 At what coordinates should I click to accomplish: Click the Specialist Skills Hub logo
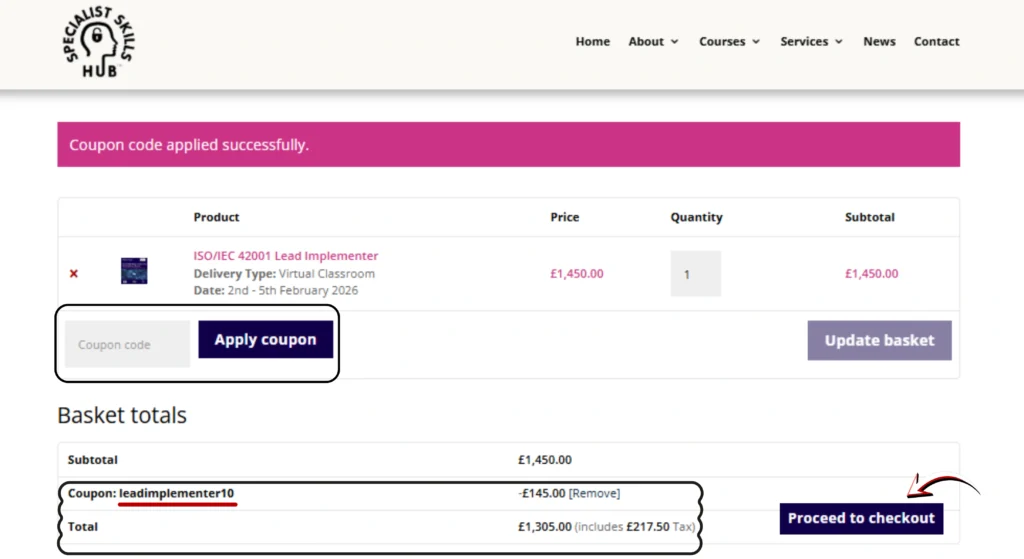[x=98, y=43]
